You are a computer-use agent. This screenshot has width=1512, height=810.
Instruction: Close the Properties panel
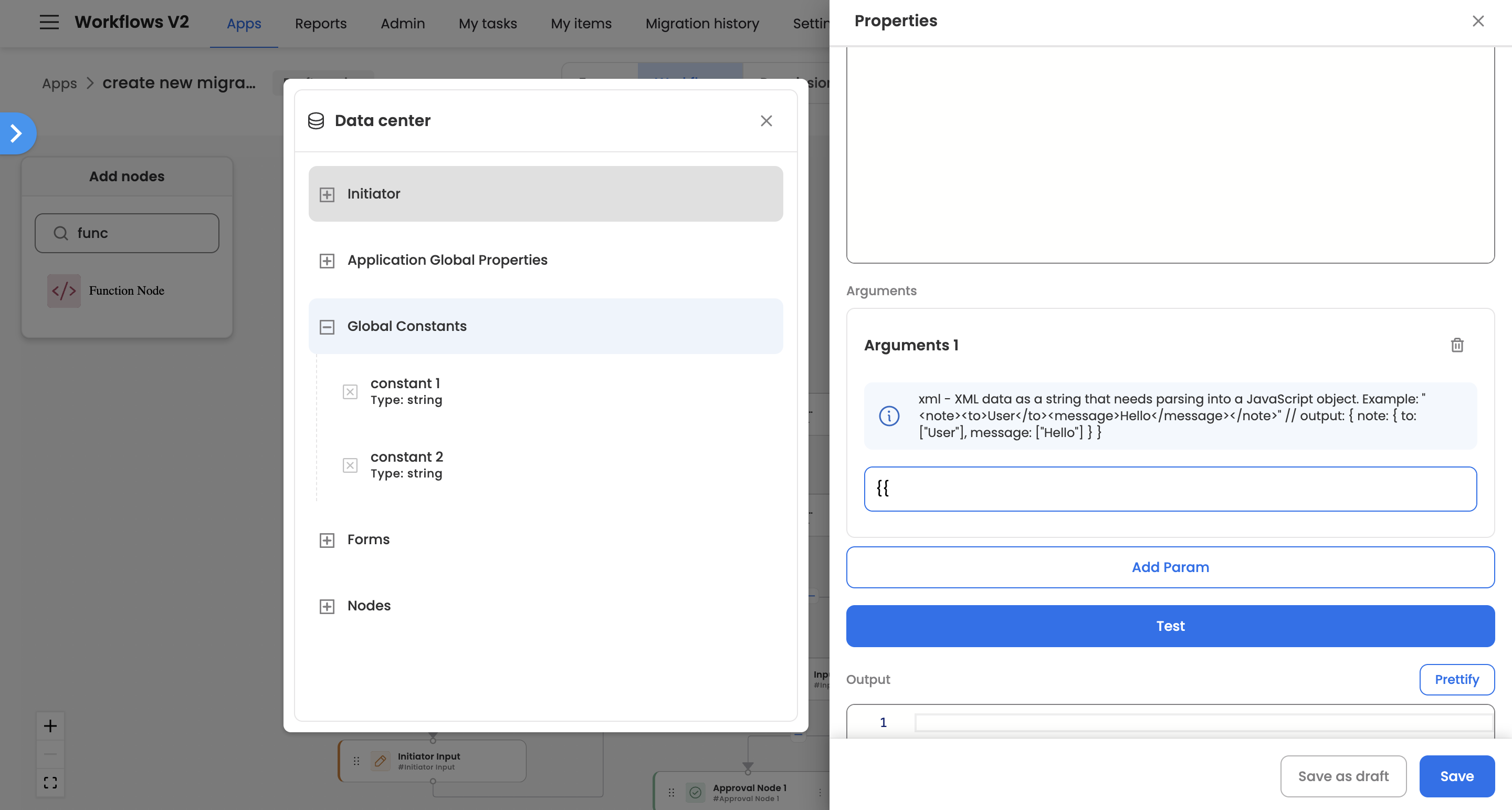coord(1477,22)
